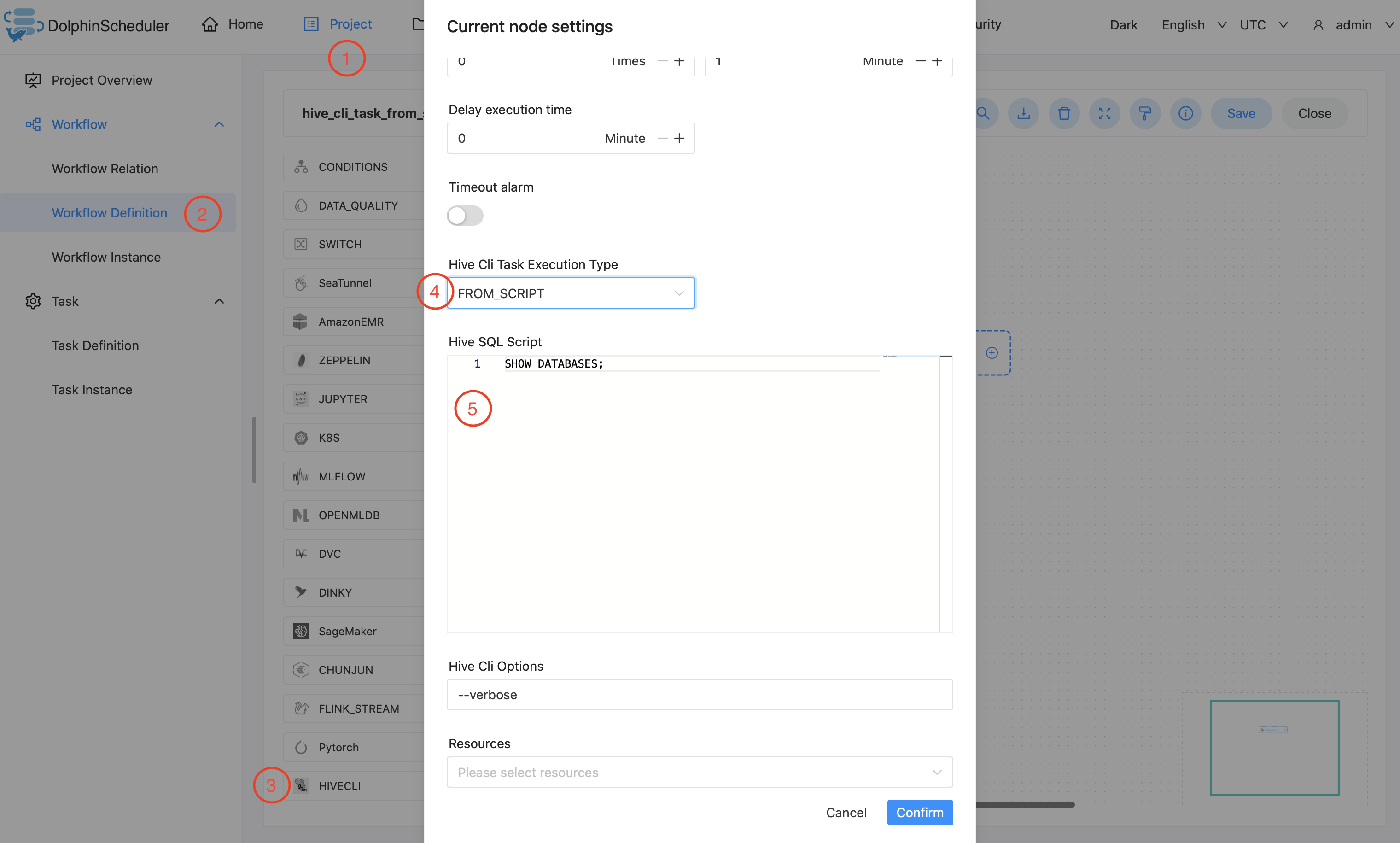Open the Resources select dropdown

[x=700, y=772]
